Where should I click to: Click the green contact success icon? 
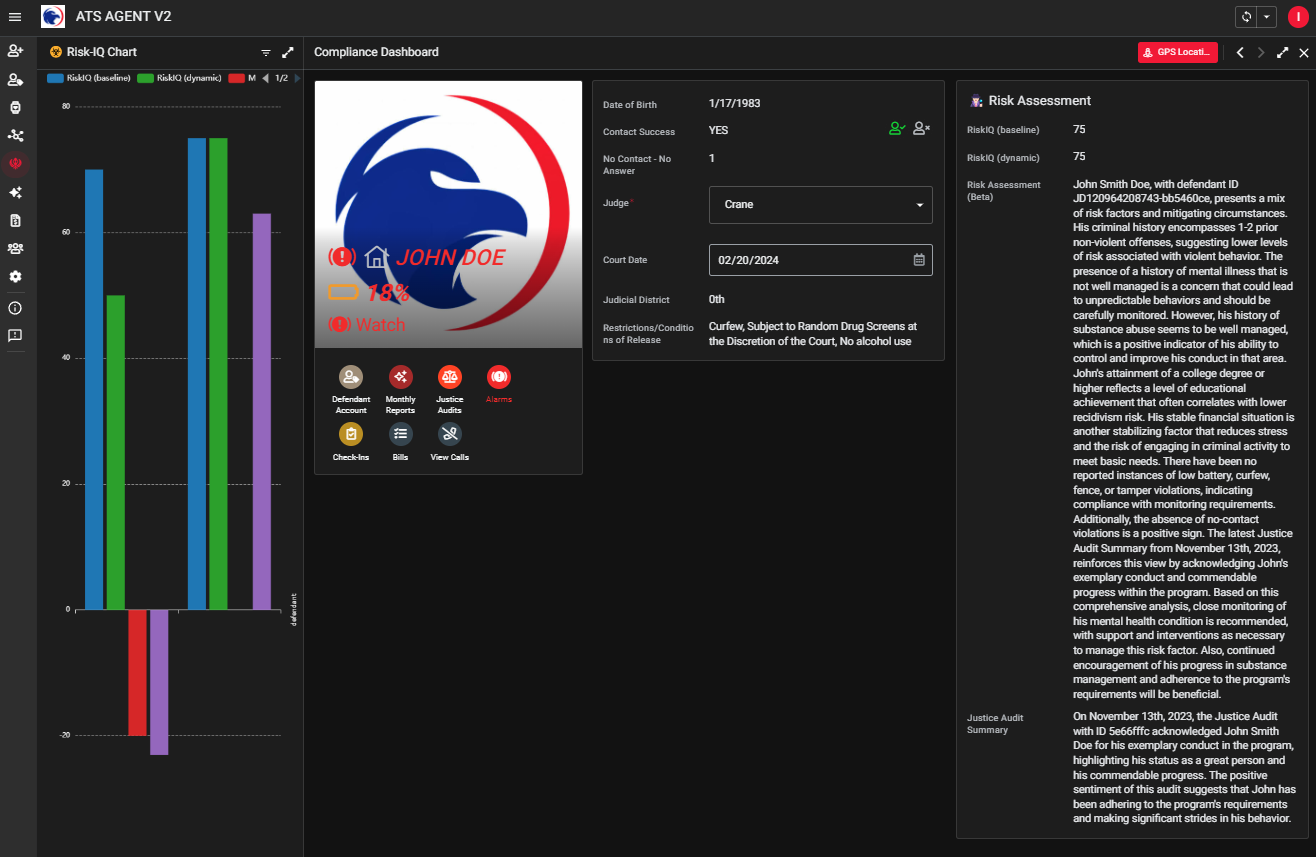(897, 129)
